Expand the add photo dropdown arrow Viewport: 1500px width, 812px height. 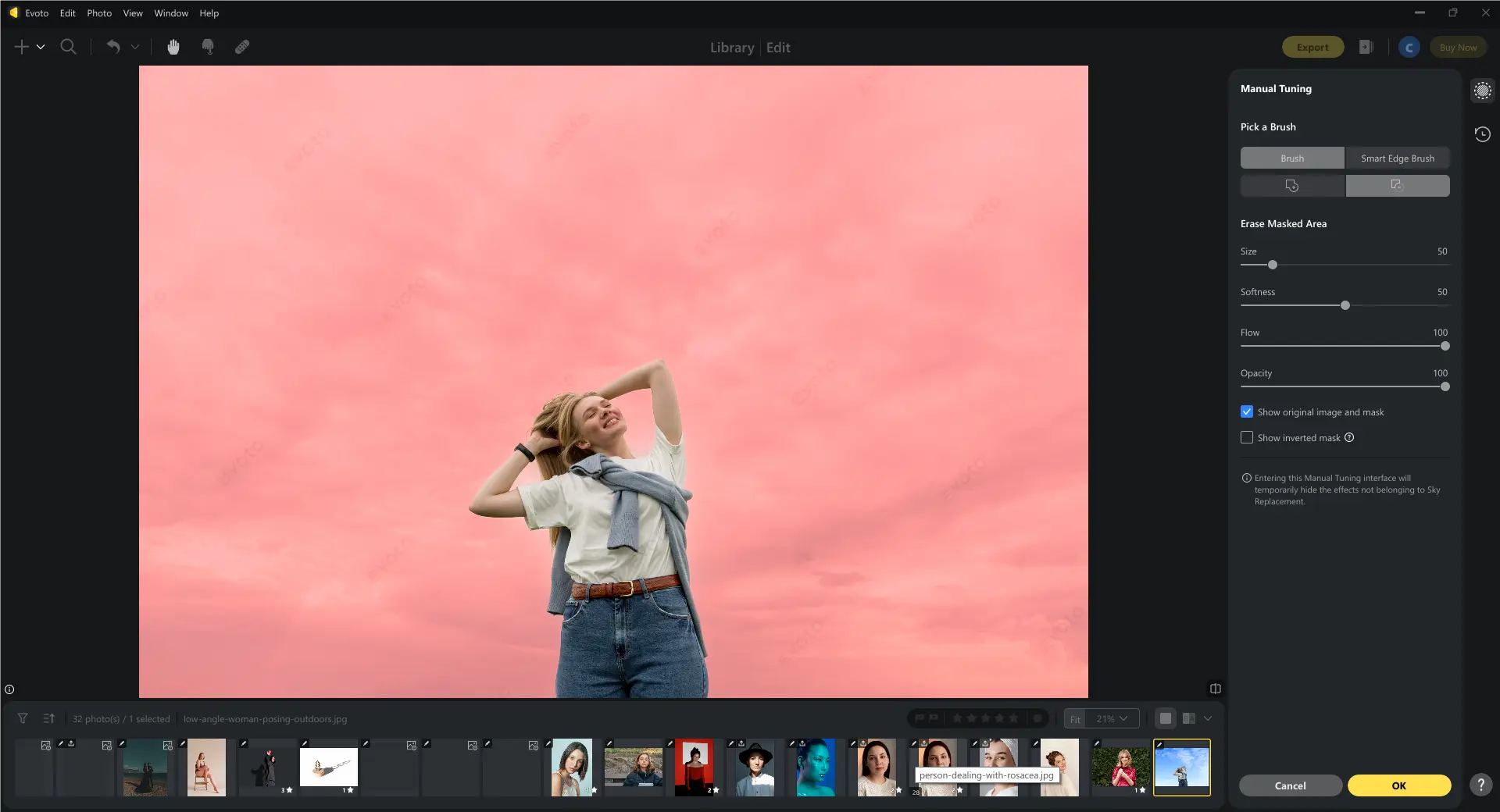[x=41, y=47]
